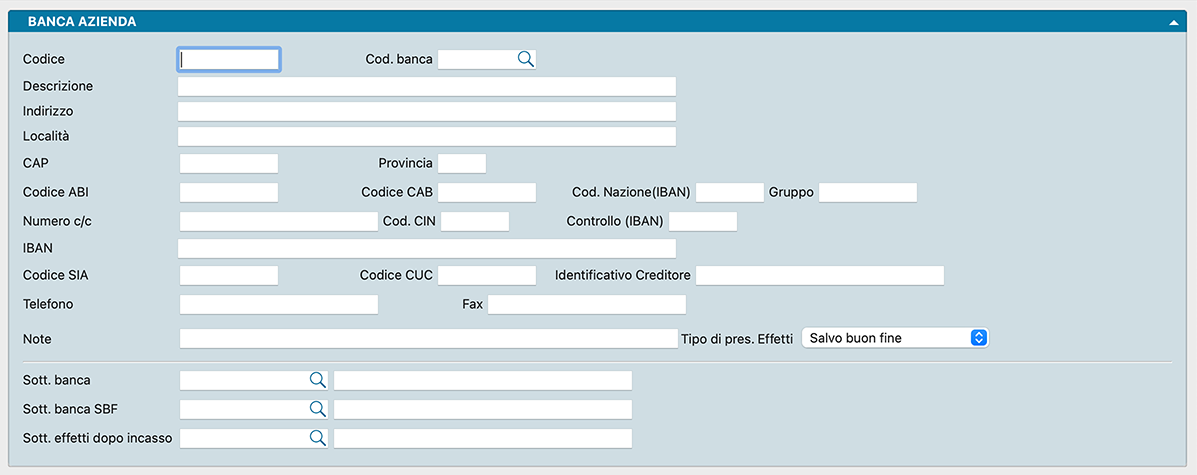1197x475 pixels.
Task: Click the Località input box
Action: (426, 136)
